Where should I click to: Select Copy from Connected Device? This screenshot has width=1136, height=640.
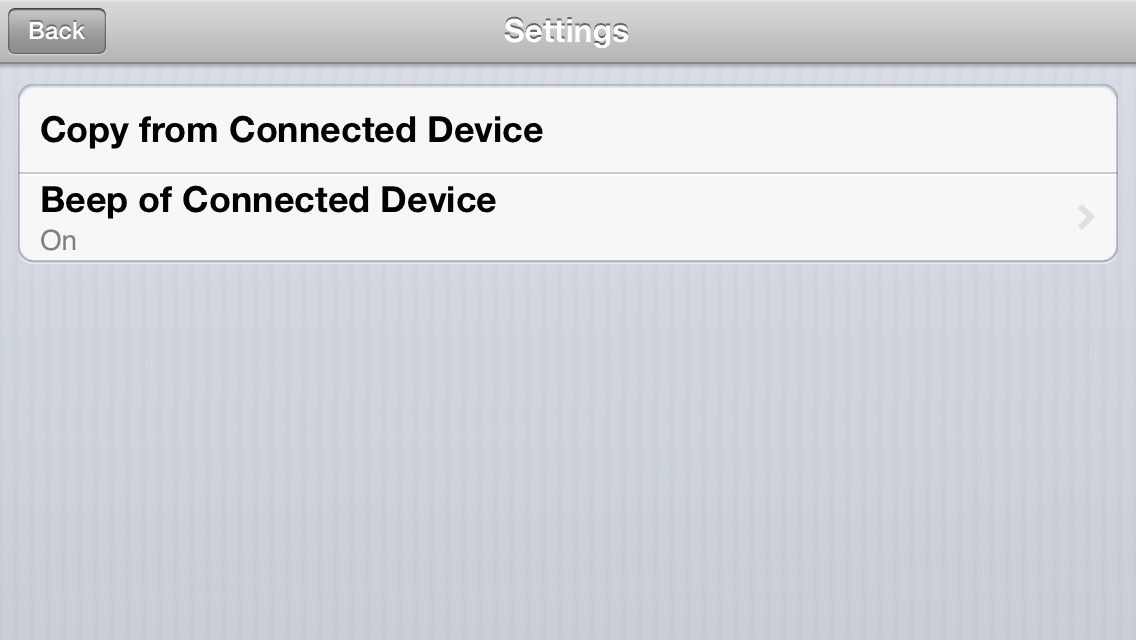pos(567,130)
